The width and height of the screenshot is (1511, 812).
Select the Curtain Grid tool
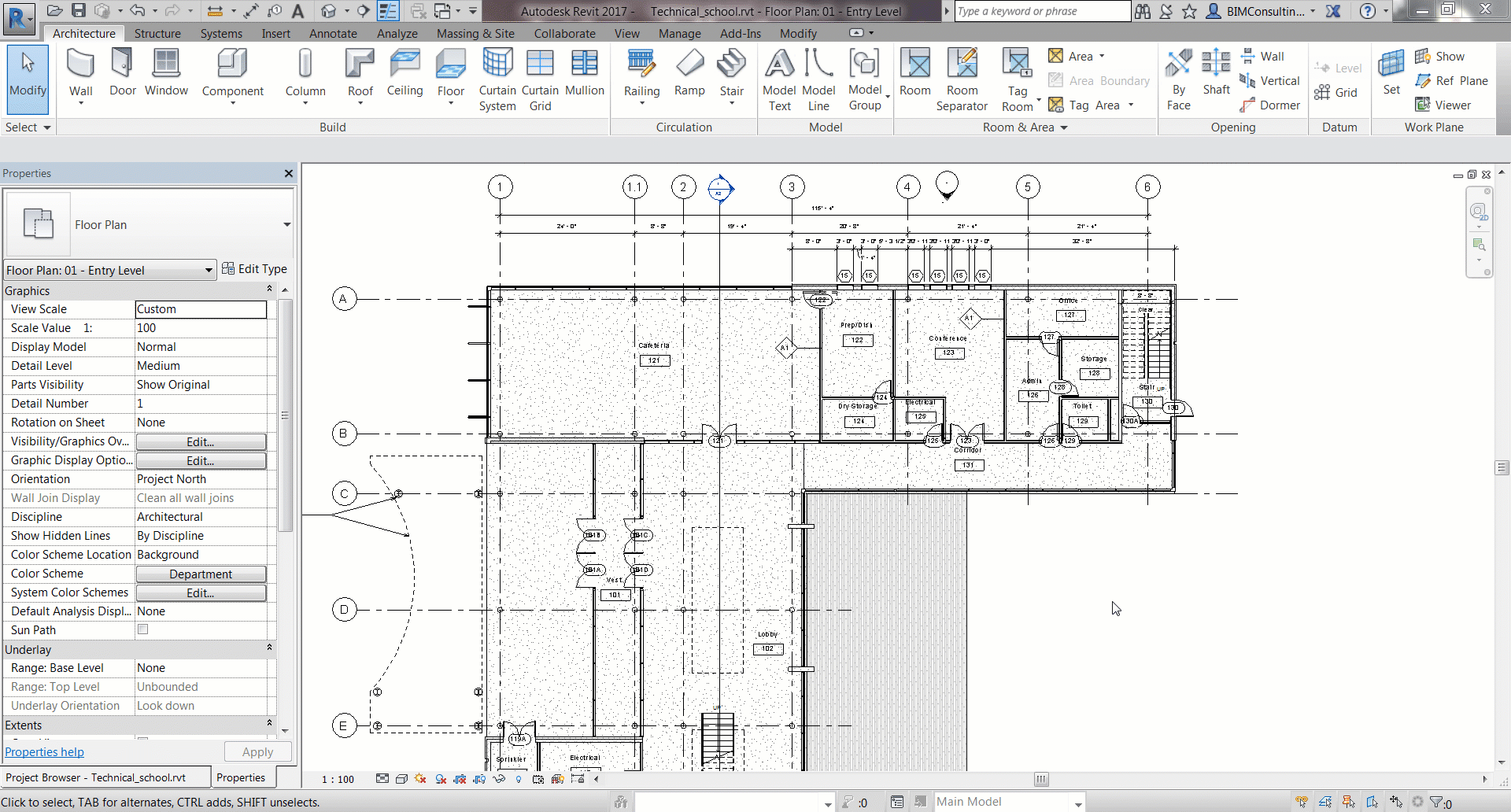pyautogui.click(x=540, y=79)
